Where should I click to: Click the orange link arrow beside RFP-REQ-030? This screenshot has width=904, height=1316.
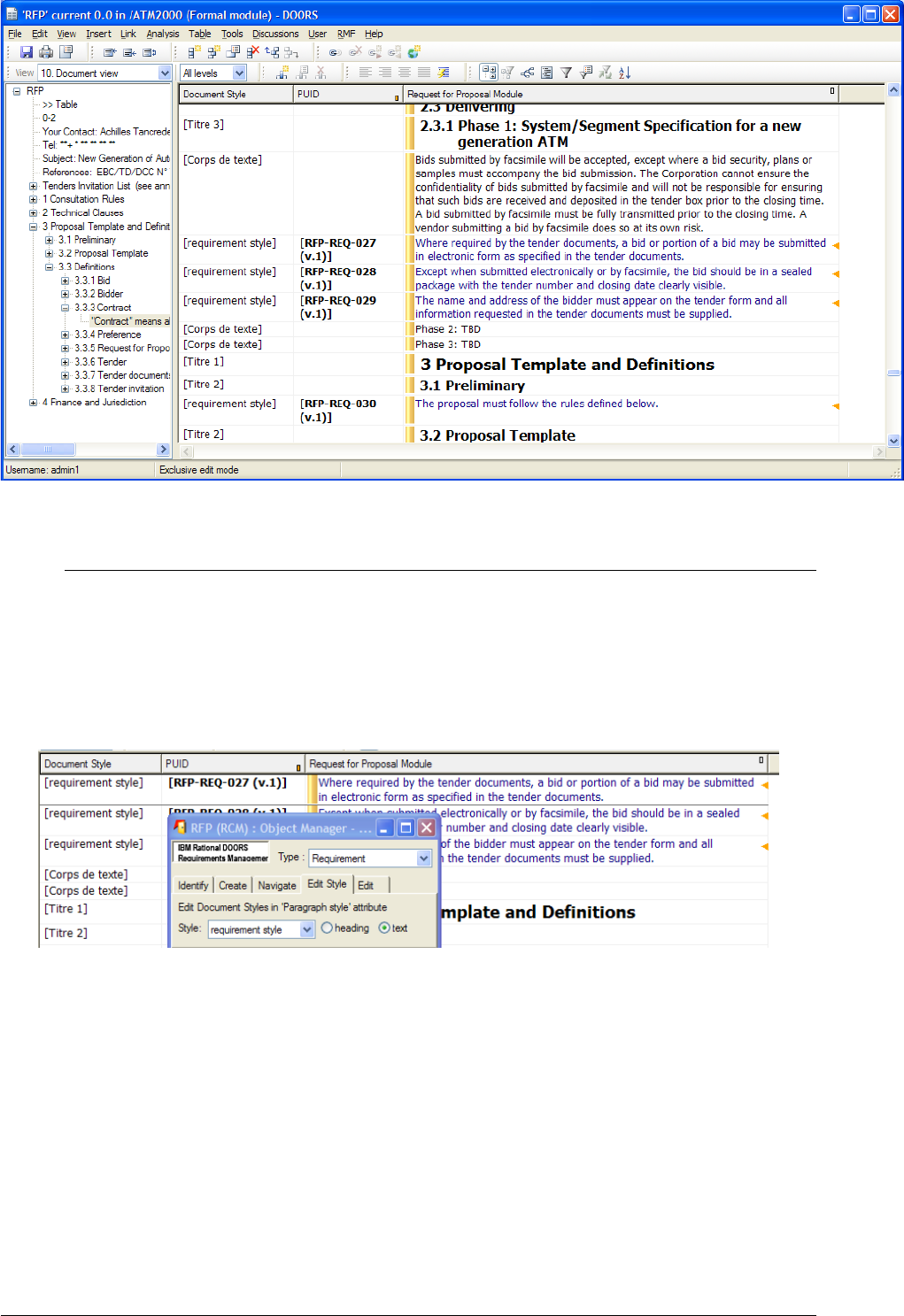coord(835,405)
